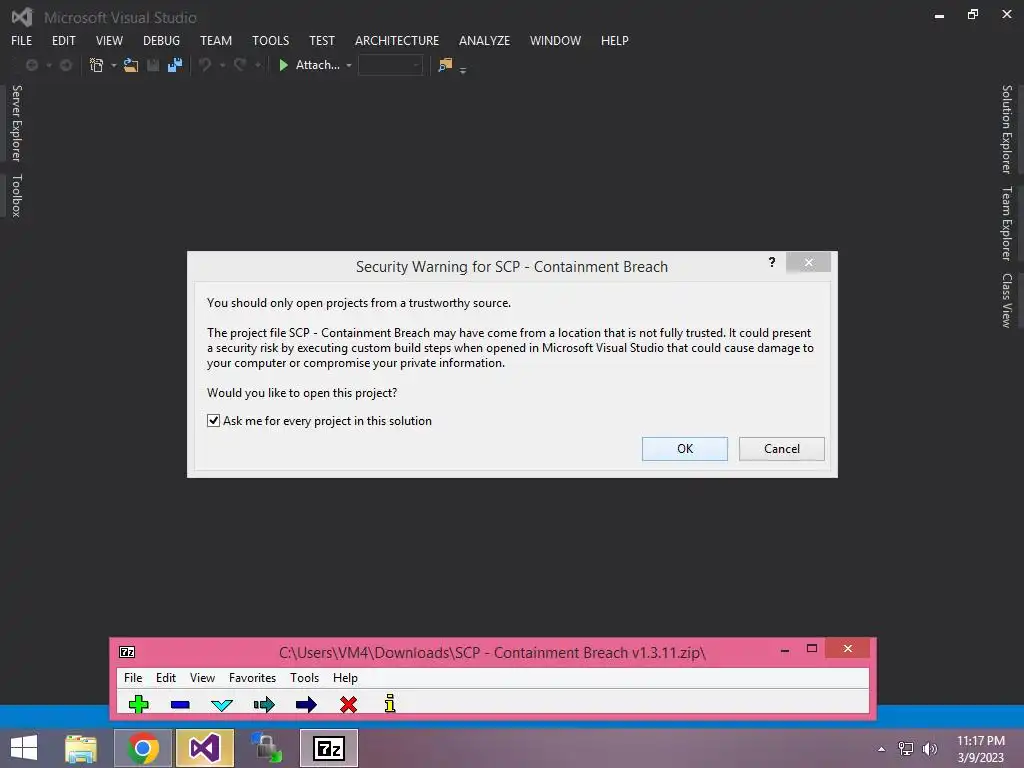1024x768 pixels.
Task: Open the New Project dropdown arrow
Action: point(114,65)
